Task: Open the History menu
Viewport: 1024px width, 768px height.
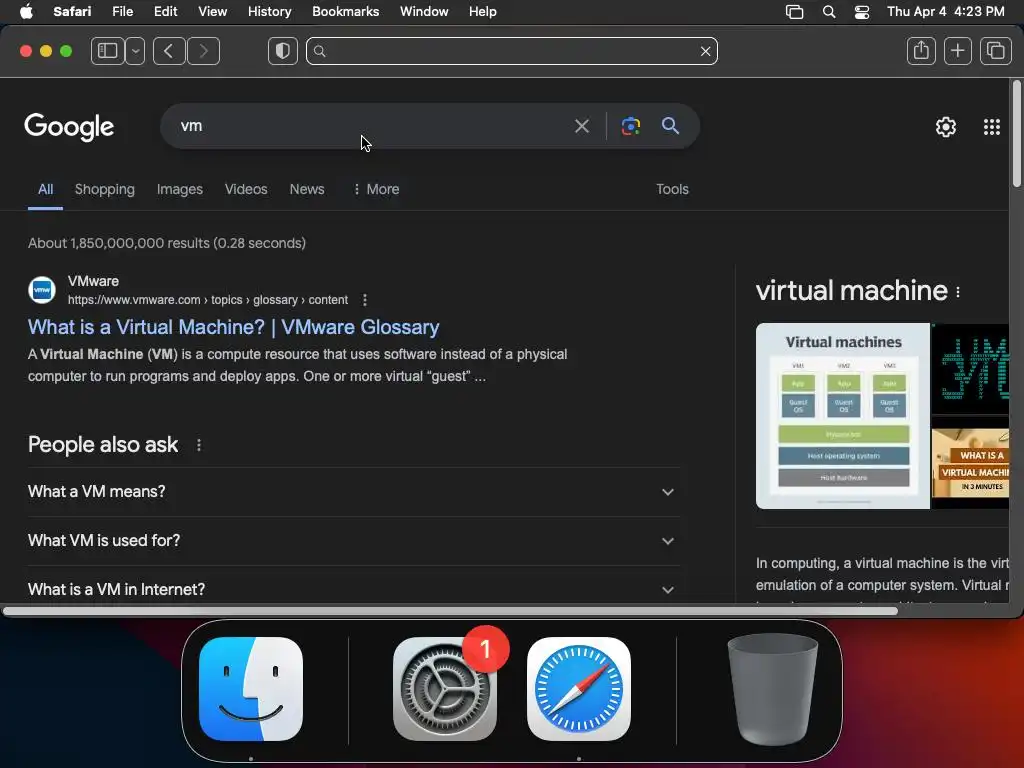Action: [269, 12]
